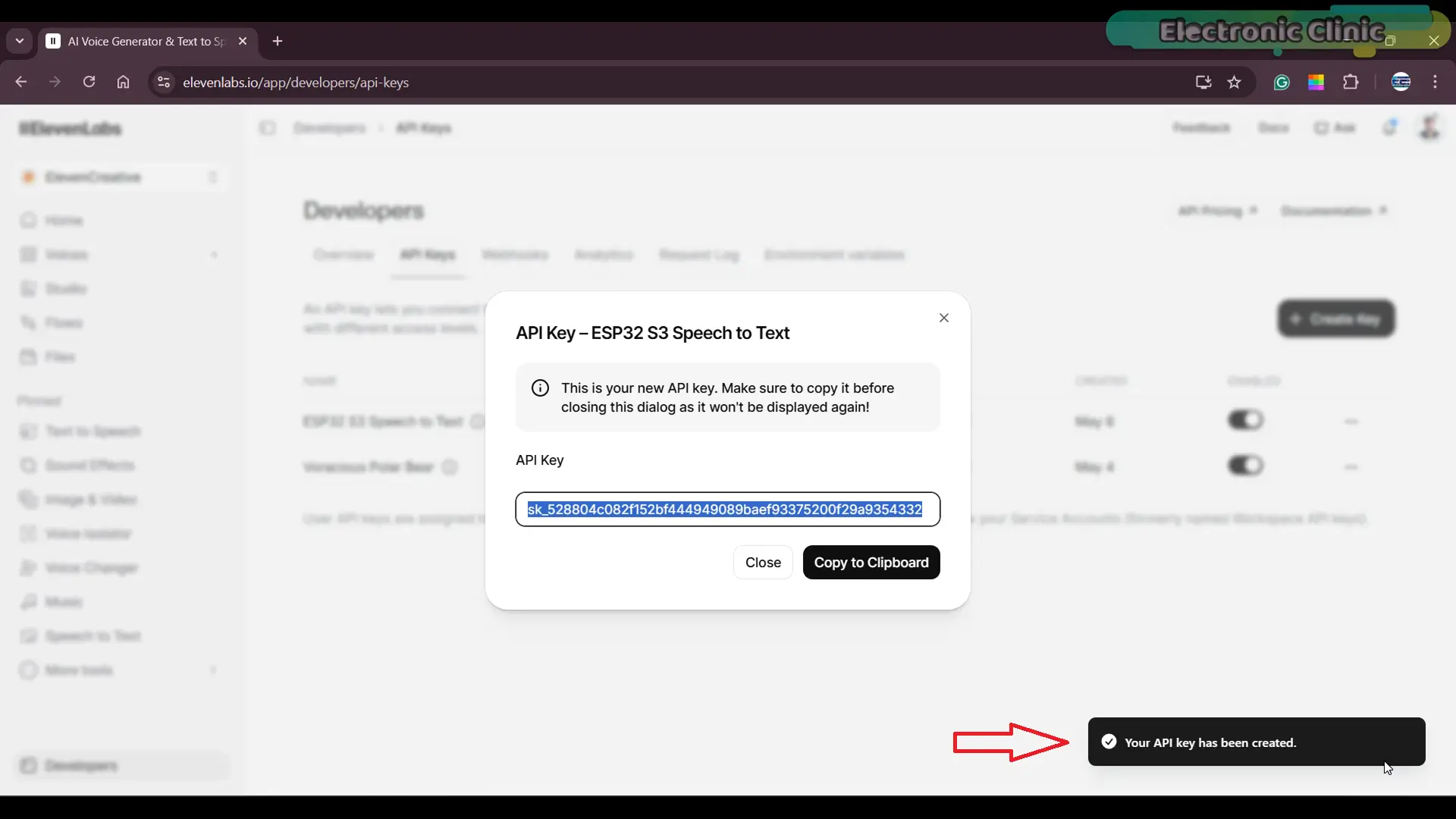Switch to the Analytics tab
Image resolution: width=1456 pixels, height=819 pixels.
604,255
